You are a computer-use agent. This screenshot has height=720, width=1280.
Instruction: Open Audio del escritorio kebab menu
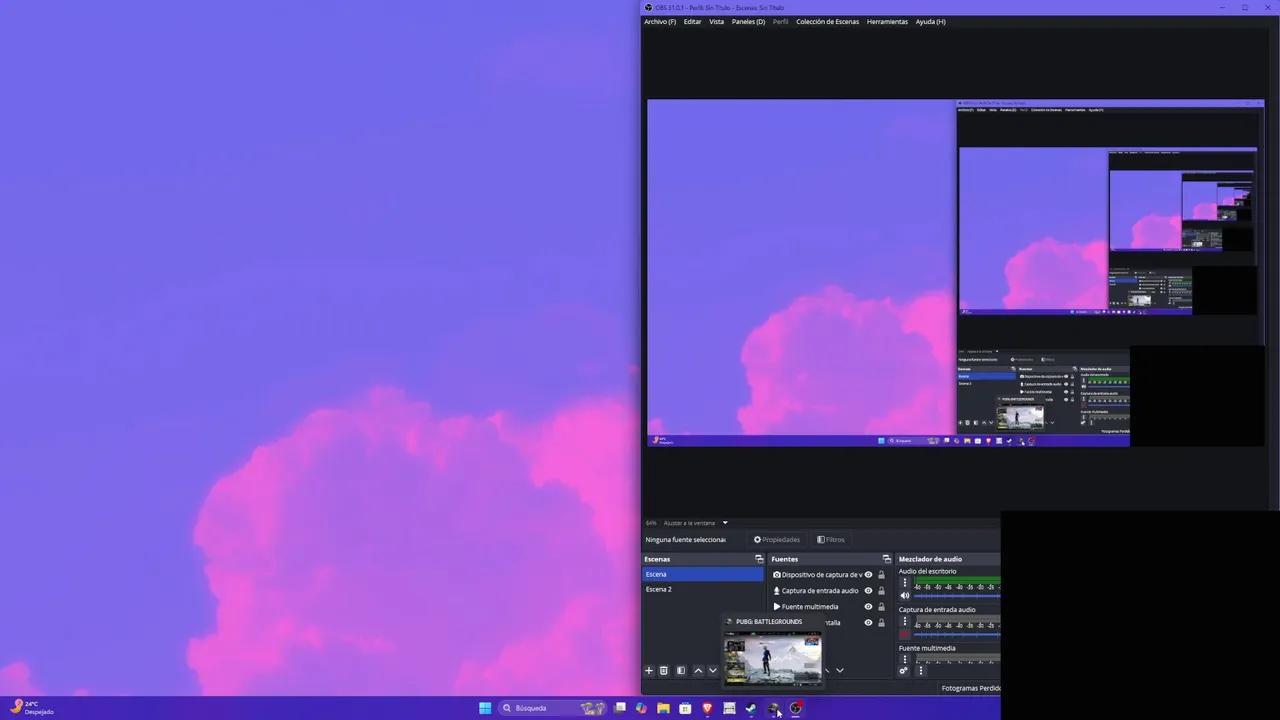(905, 582)
